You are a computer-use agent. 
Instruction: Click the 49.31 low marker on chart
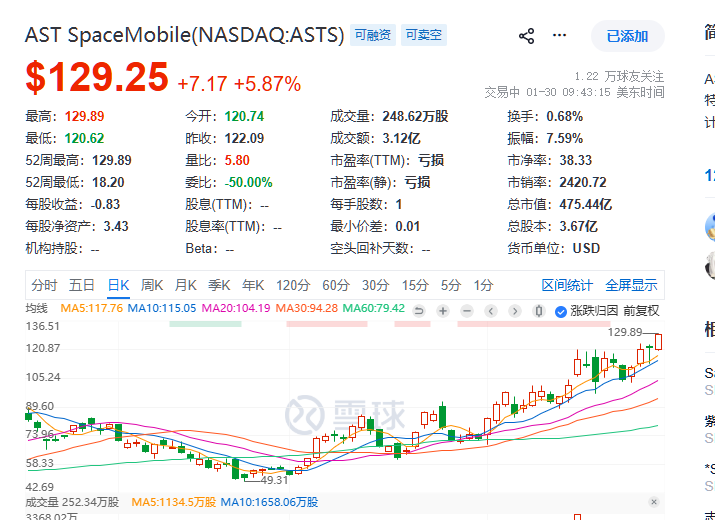[x=275, y=480]
